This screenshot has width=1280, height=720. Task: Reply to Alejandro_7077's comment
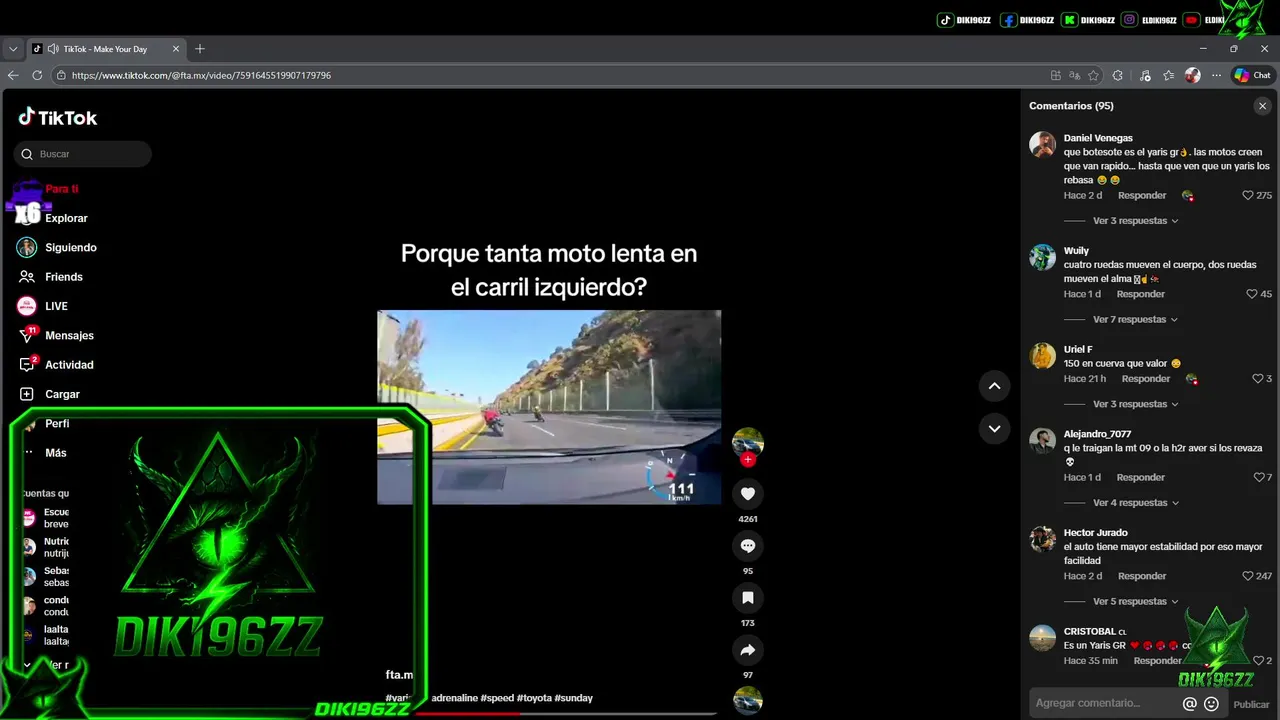pos(1141,478)
